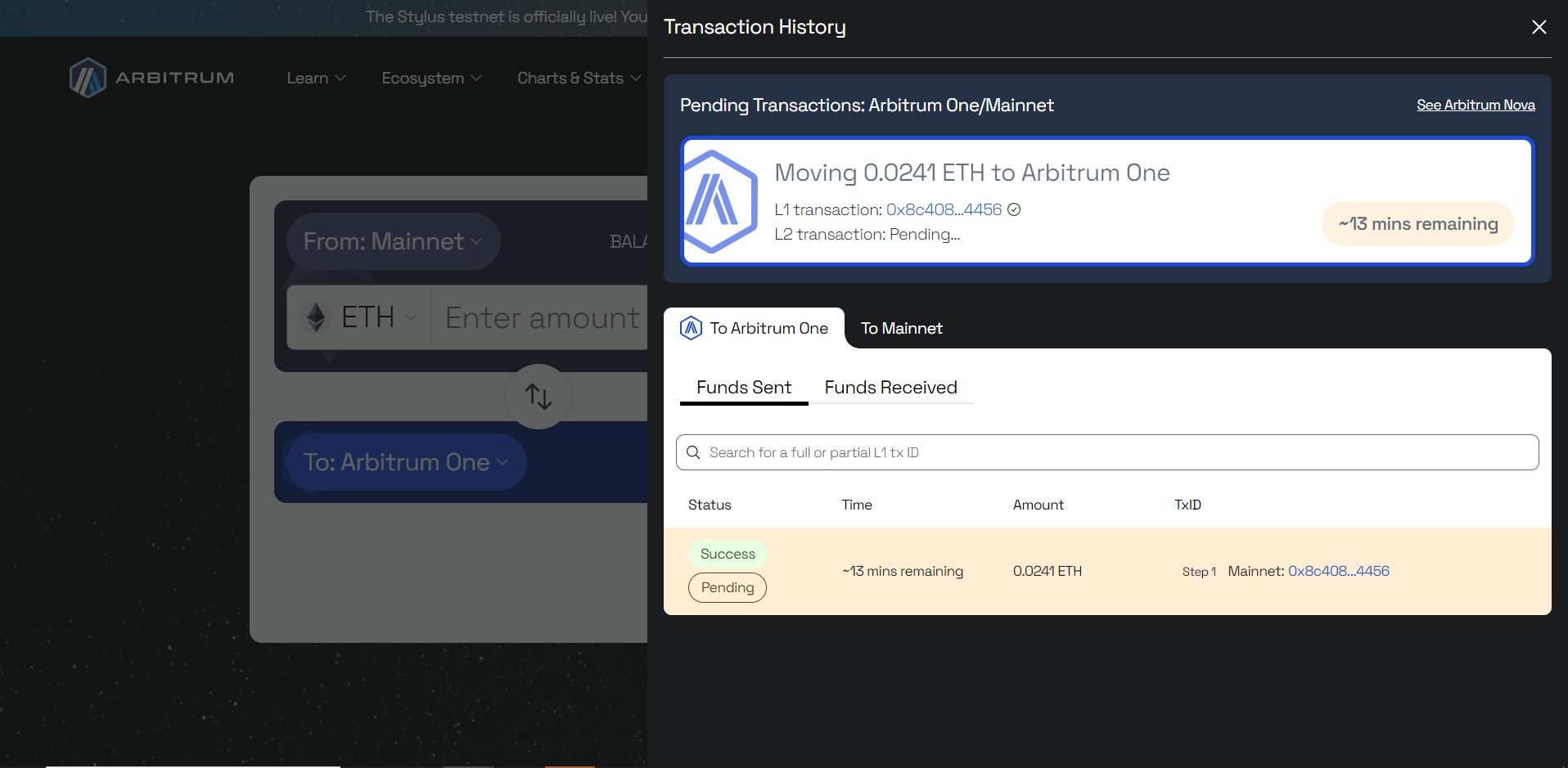Screen dimensions: 1568x768
Task: Open the To: Arbitrum One network dropdown
Action: click(x=406, y=462)
